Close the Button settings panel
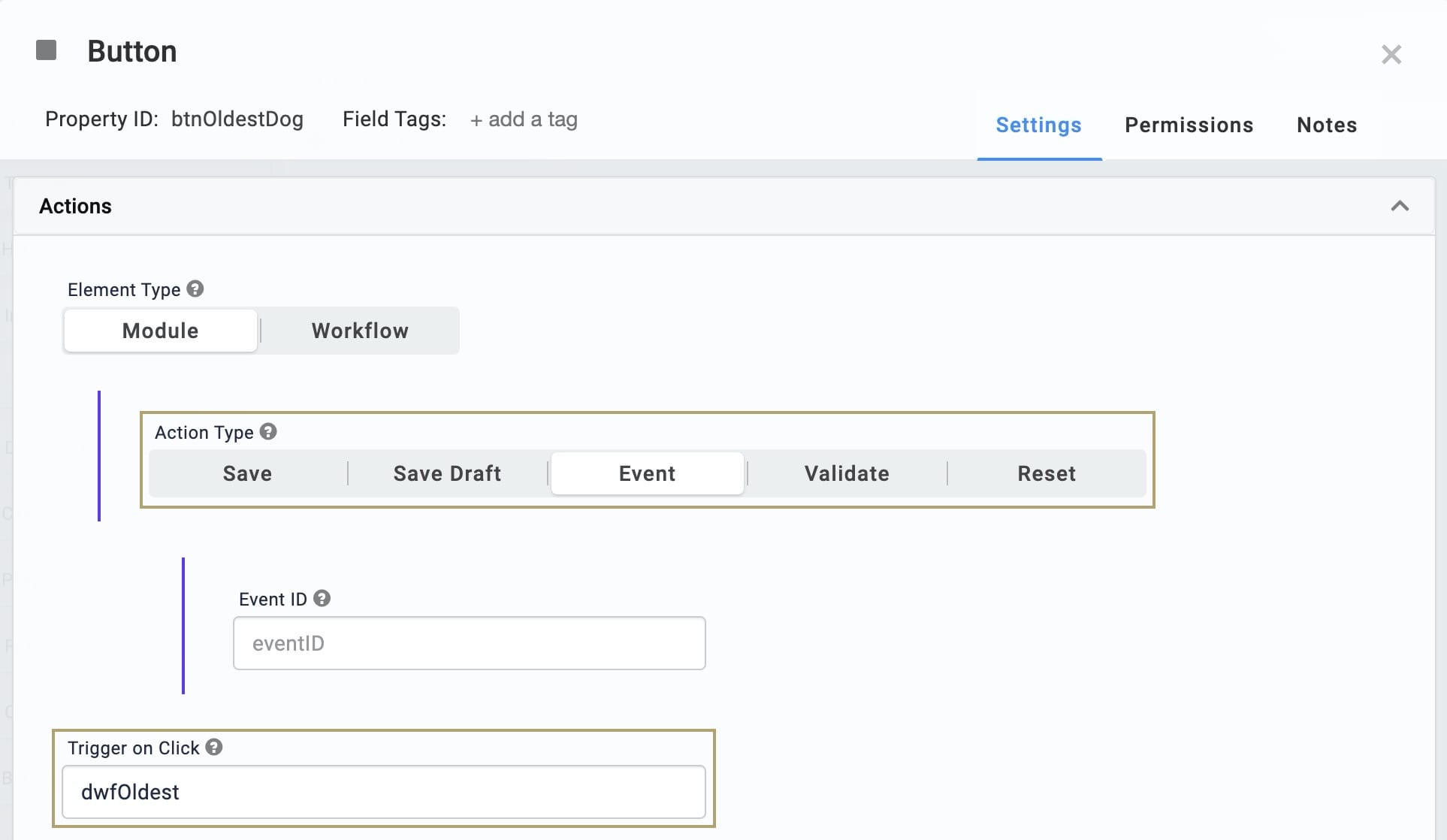 click(1391, 54)
